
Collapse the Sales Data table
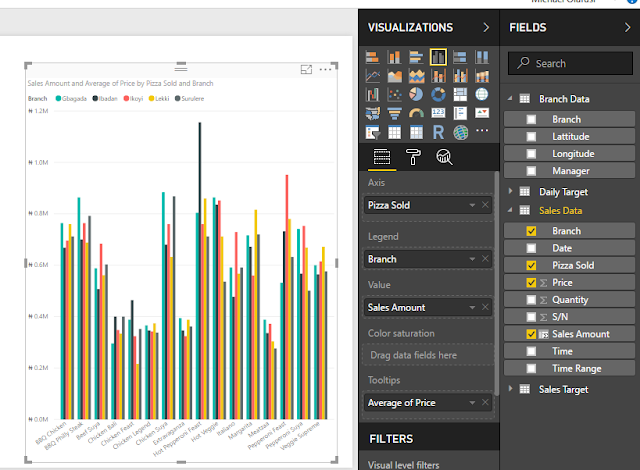[510, 210]
